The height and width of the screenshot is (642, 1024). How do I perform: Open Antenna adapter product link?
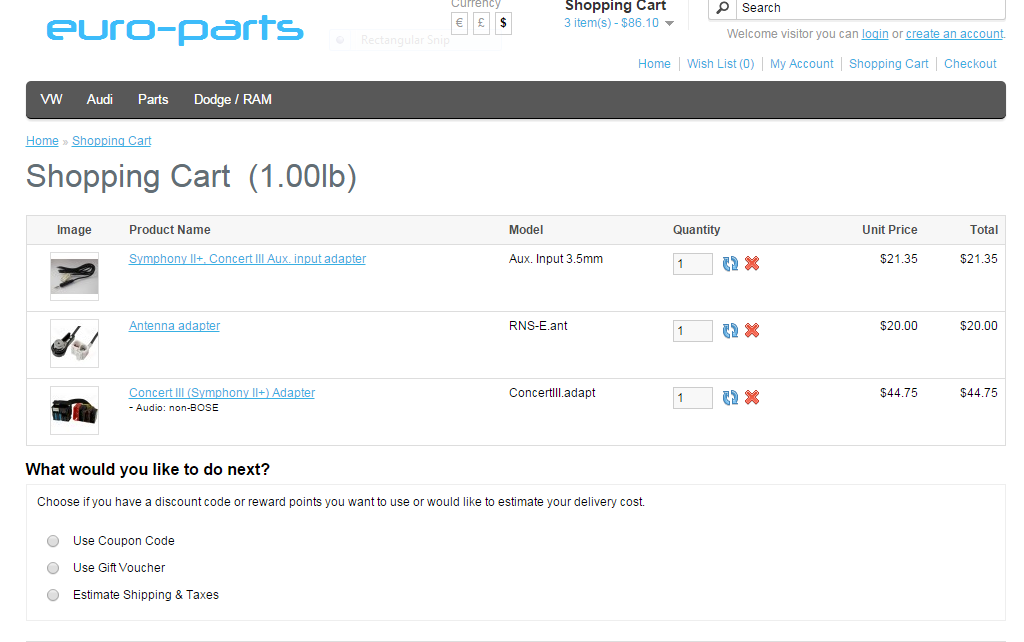pyautogui.click(x=174, y=325)
